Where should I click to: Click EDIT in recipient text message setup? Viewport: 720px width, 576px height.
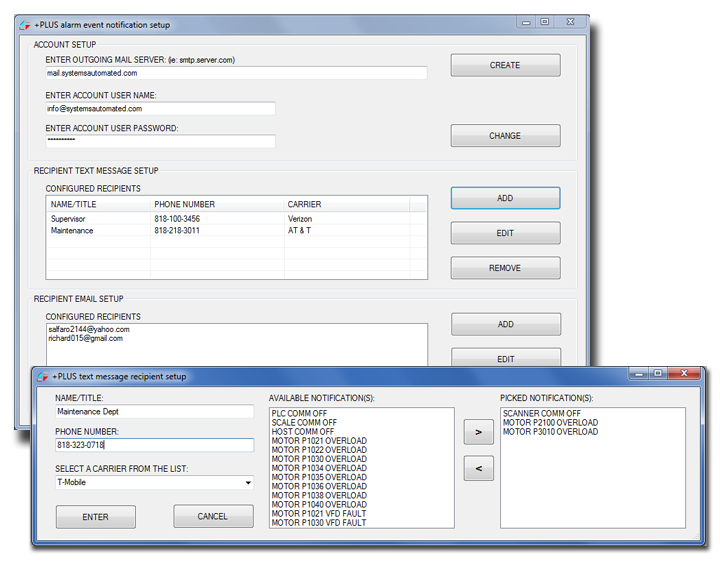505,233
